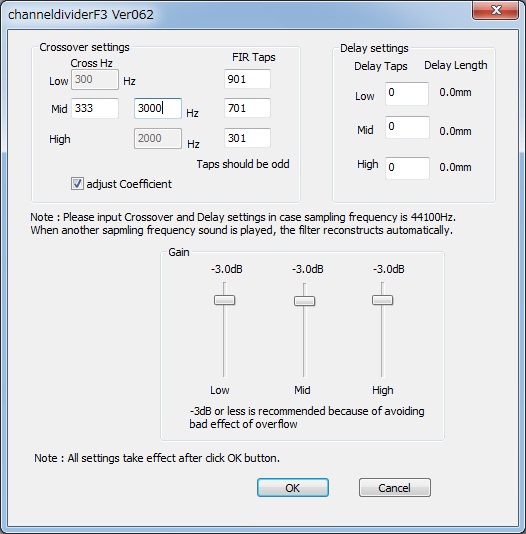Click the High Delay Taps input field
This screenshot has height=534, width=526.
point(407,168)
